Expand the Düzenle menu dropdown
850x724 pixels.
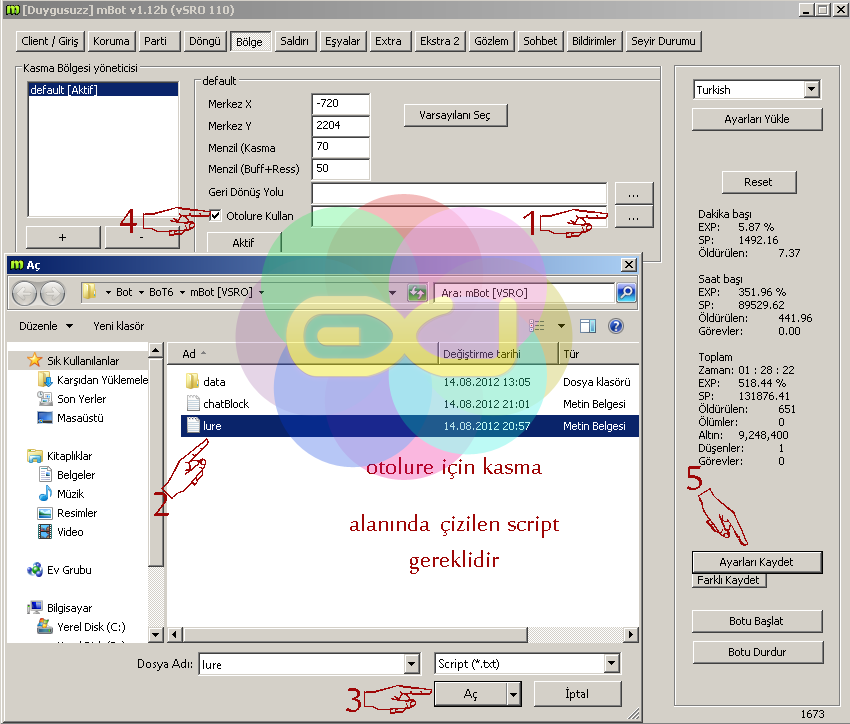point(69,326)
